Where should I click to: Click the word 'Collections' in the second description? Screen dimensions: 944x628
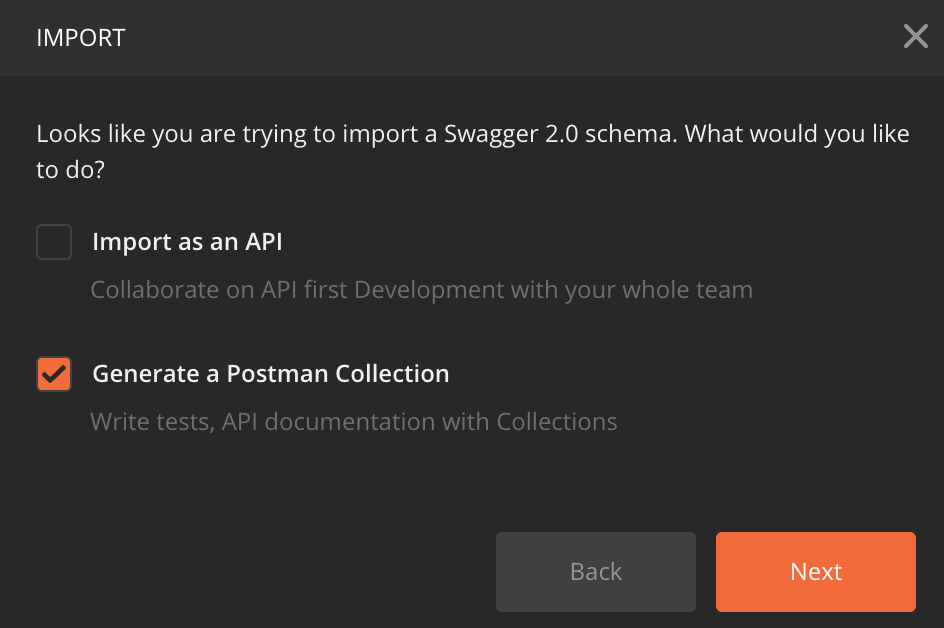[557, 422]
